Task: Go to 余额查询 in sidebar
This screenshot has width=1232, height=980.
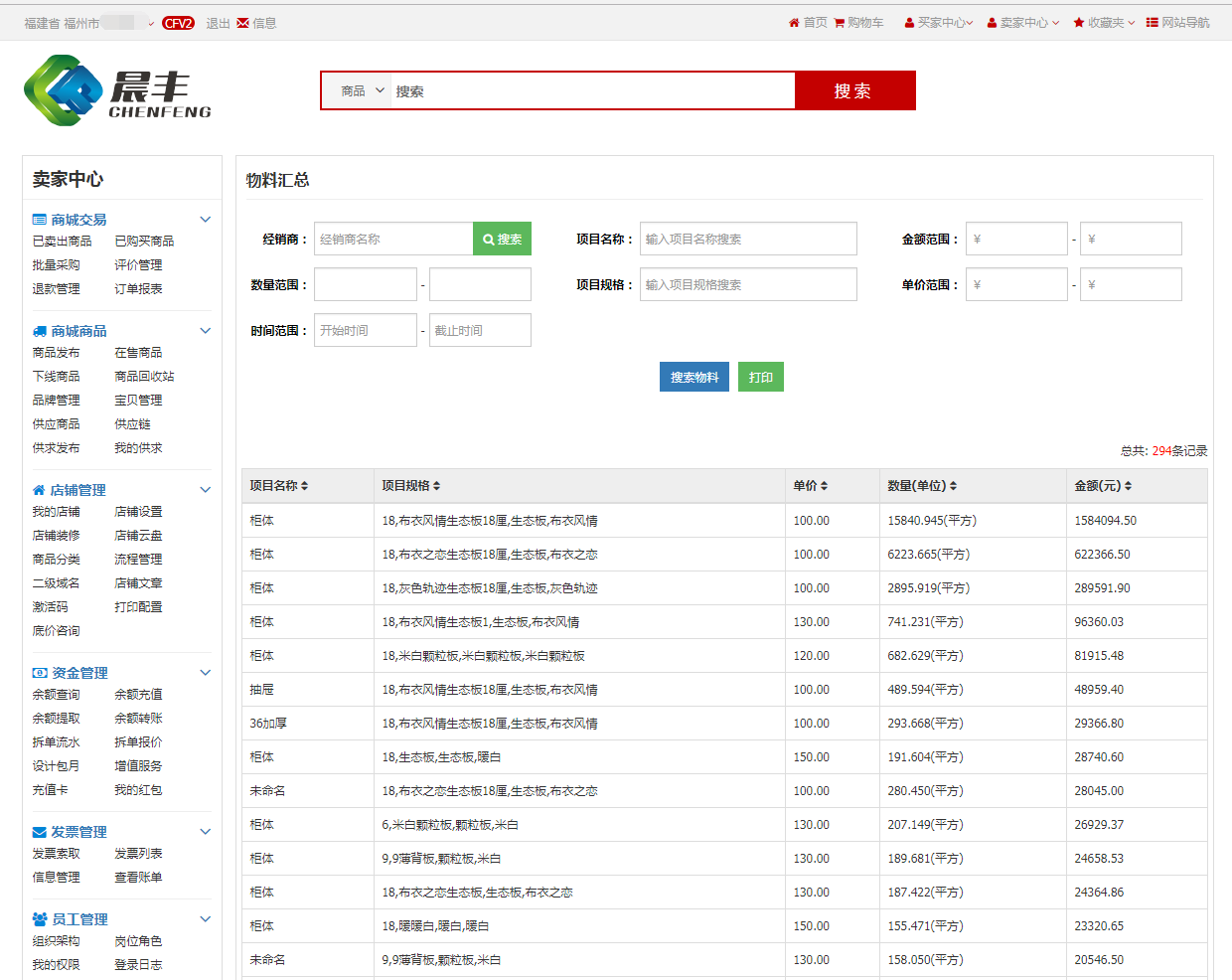Action: click(56, 695)
